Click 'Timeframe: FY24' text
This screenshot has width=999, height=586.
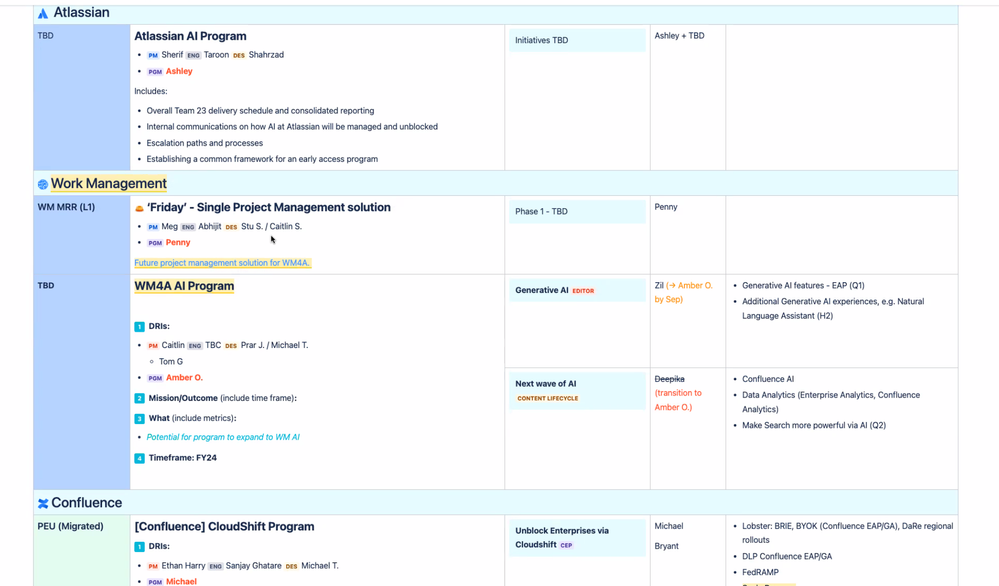[x=183, y=458]
